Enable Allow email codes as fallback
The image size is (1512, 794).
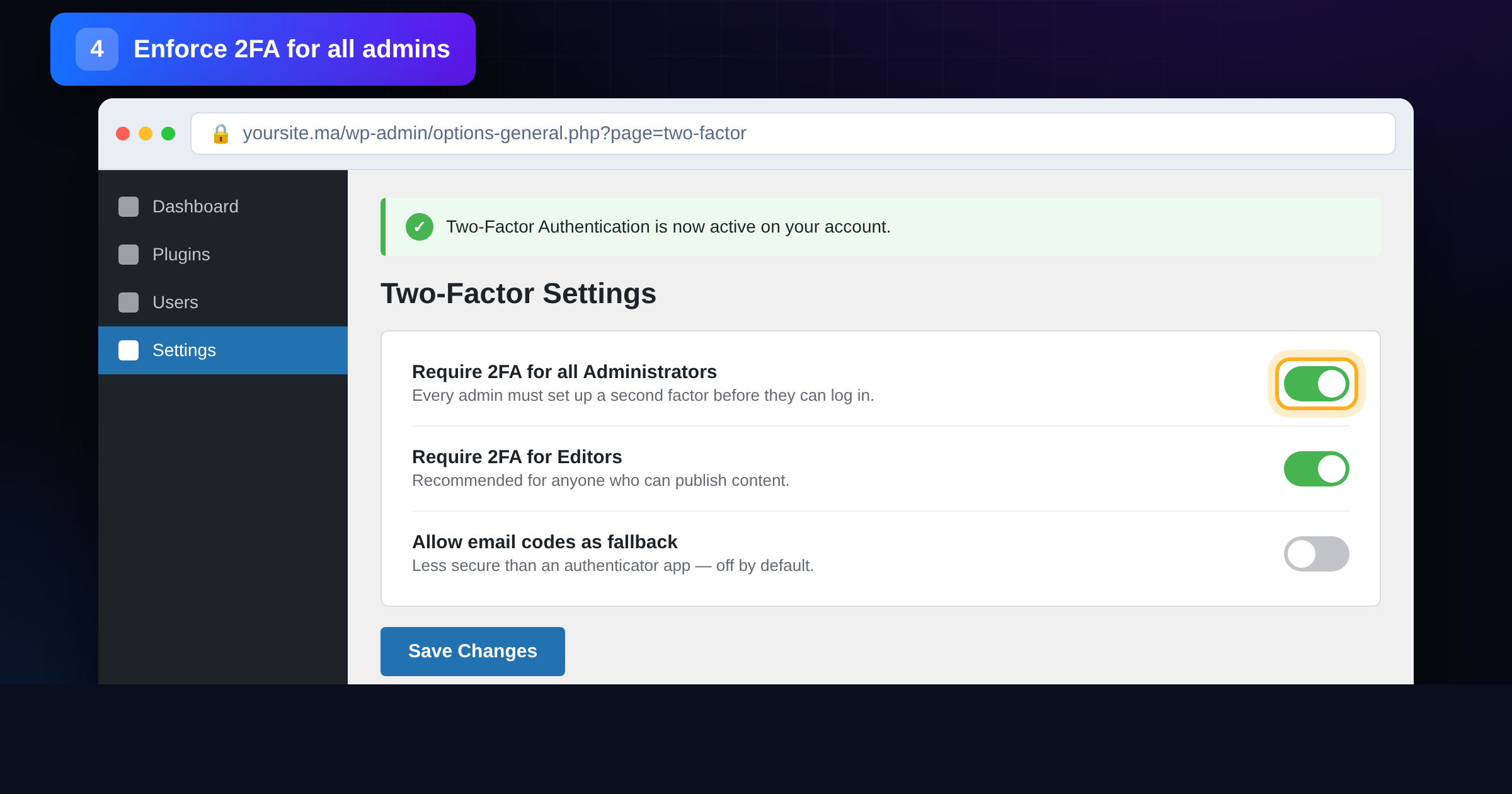(x=1316, y=554)
